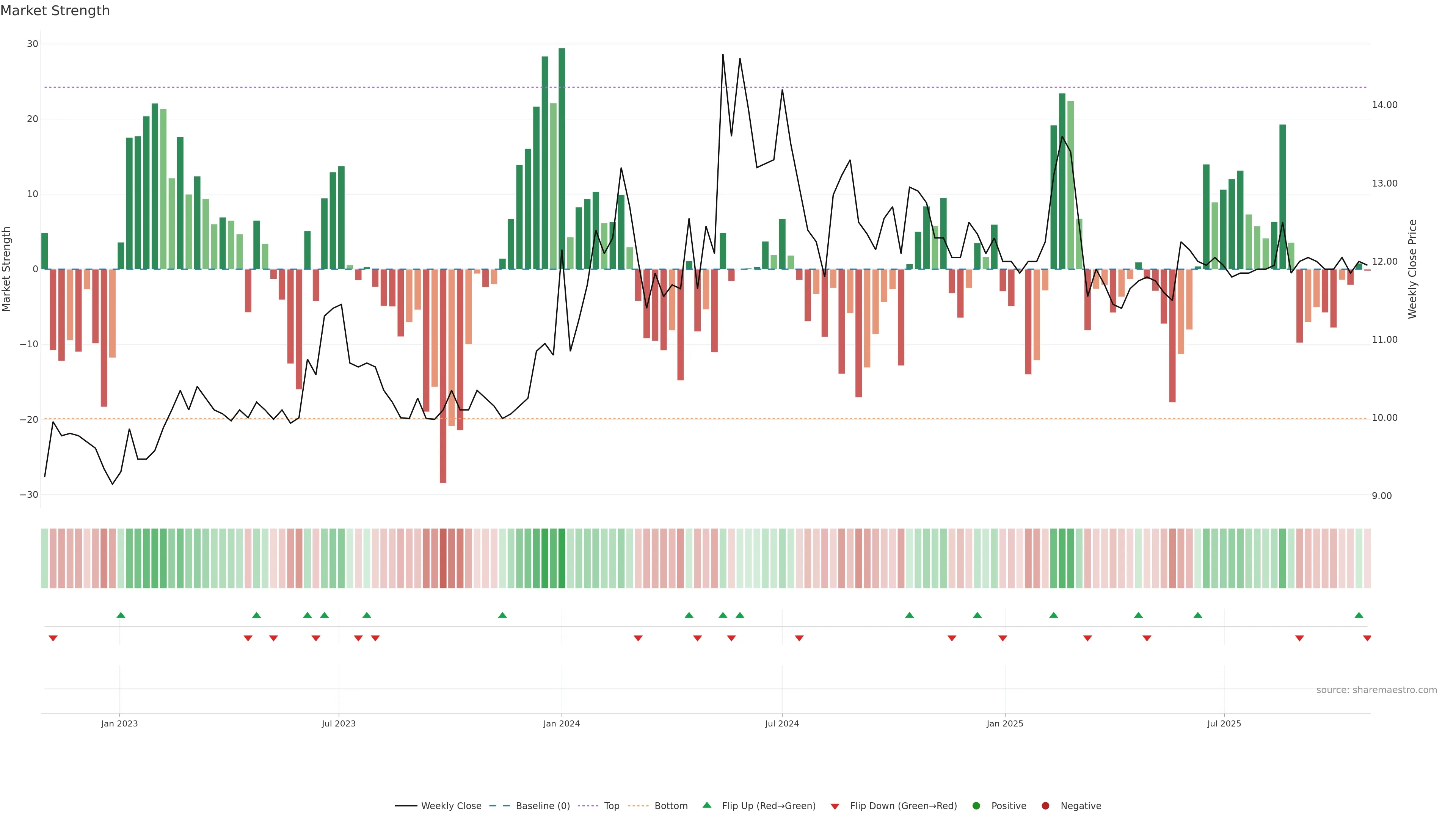Click the first red flip-down marker at far left
Image resolution: width=1456 pixels, height=819 pixels.
[x=53, y=638]
